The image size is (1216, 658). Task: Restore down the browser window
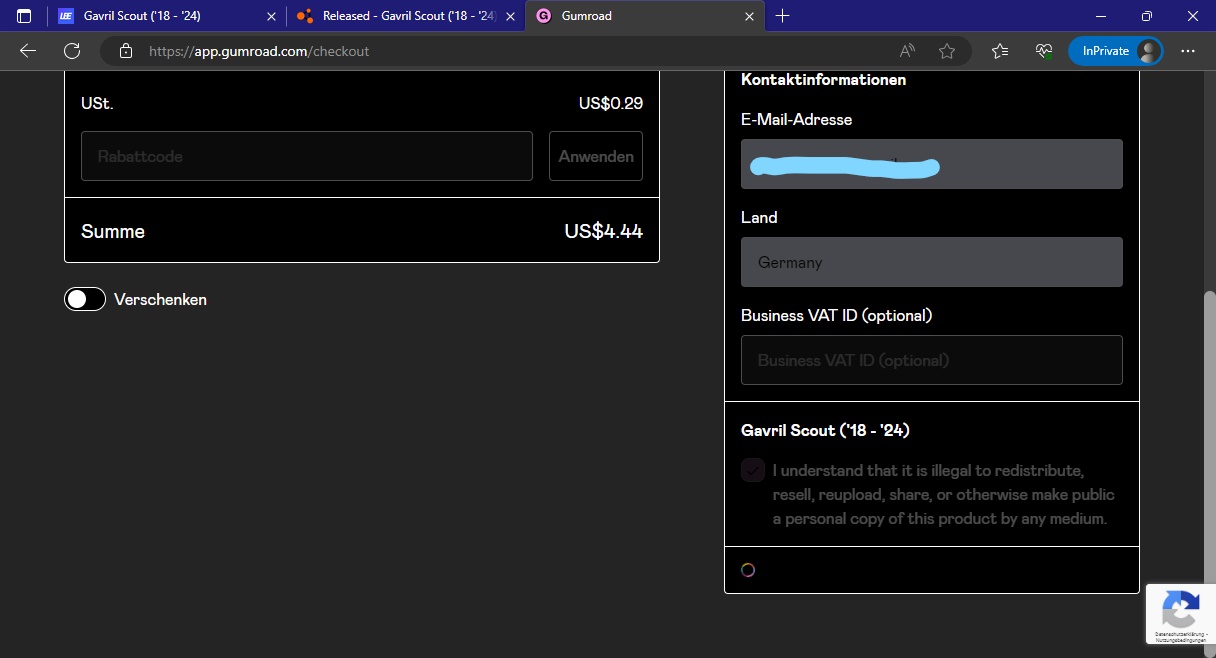[x=1147, y=16]
